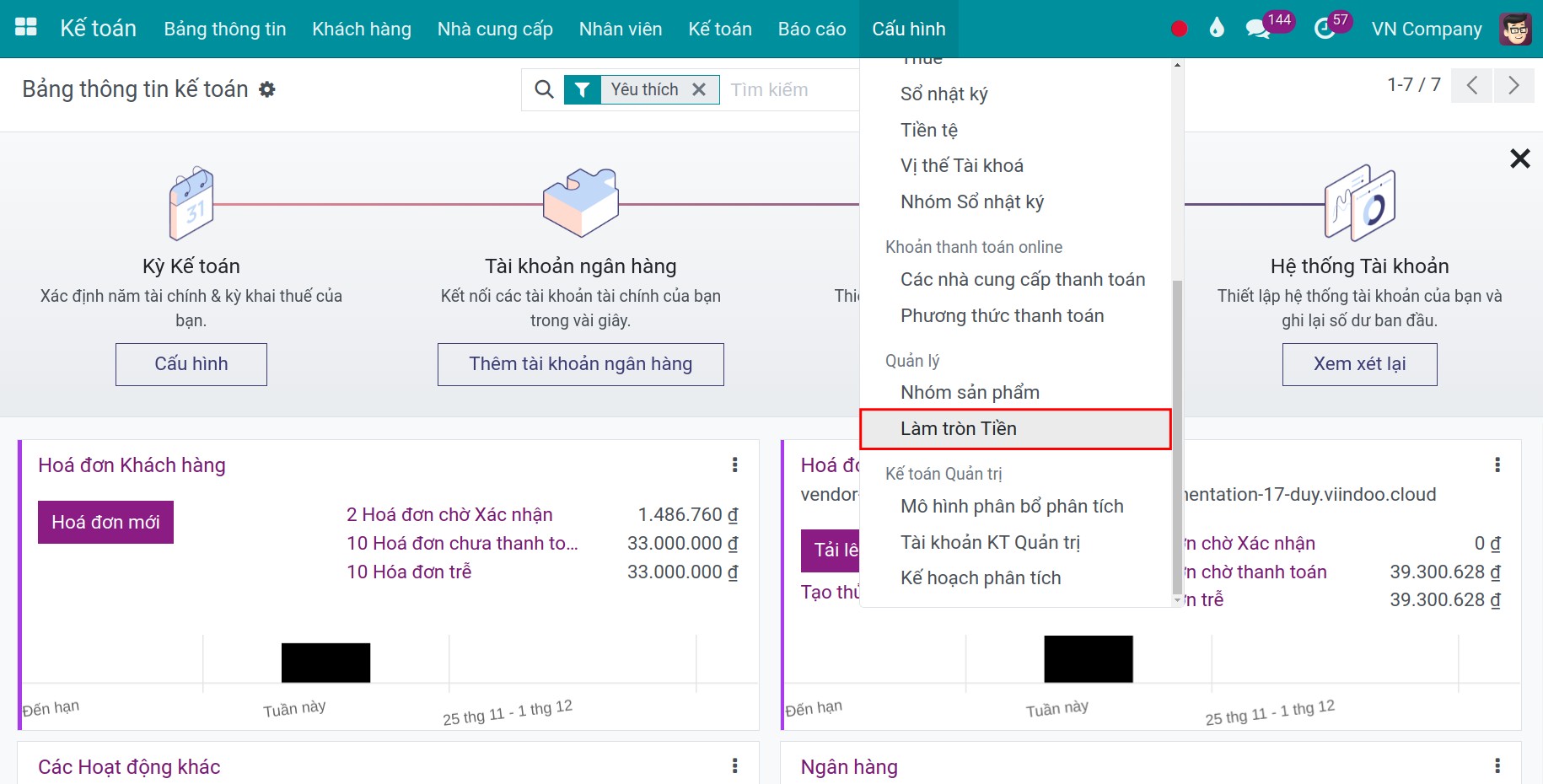Open the apps grid home menu icon
The height and width of the screenshot is (784, 1543).
pos(26,28)
